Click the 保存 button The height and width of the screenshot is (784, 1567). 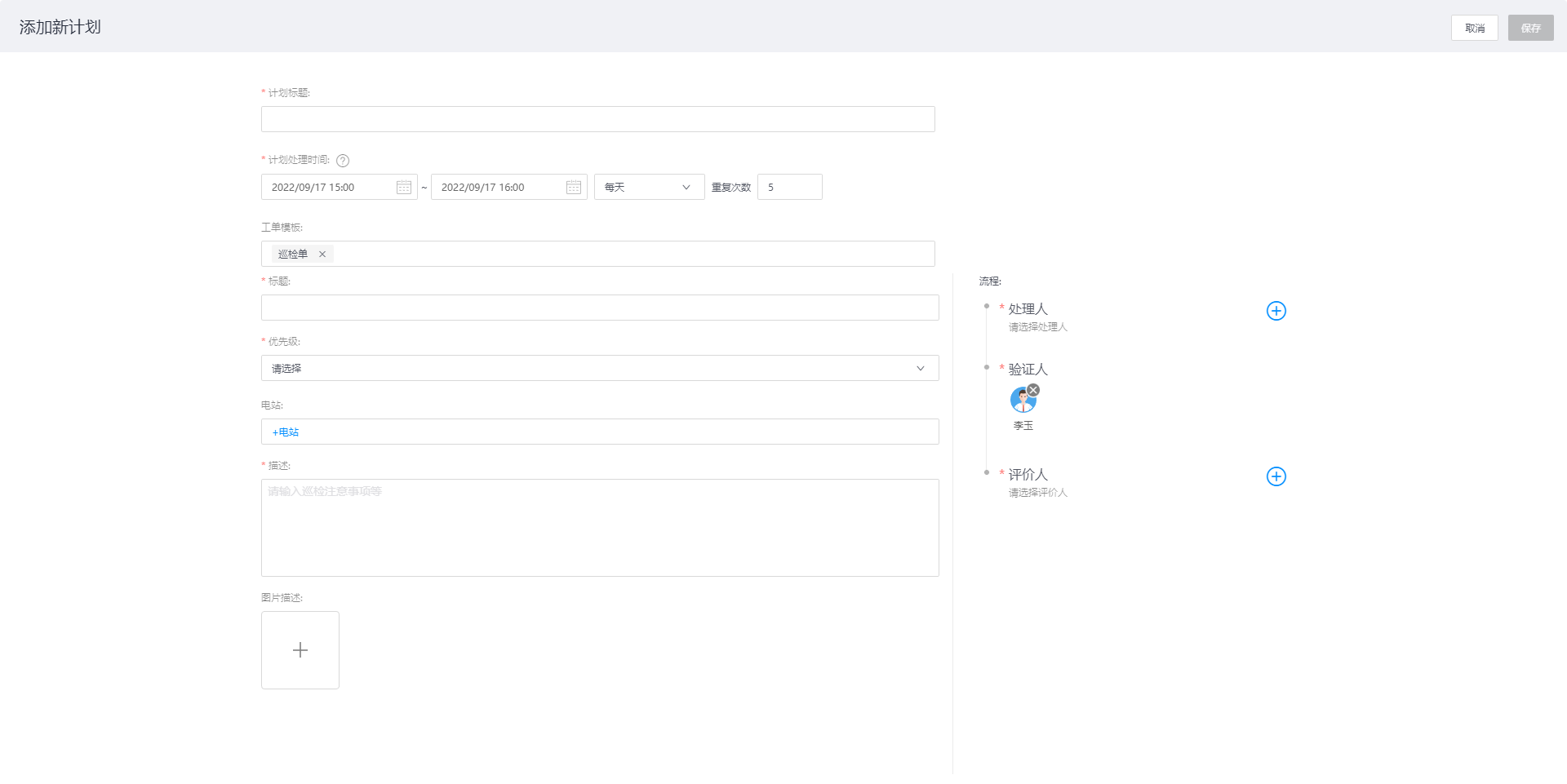1530,29
